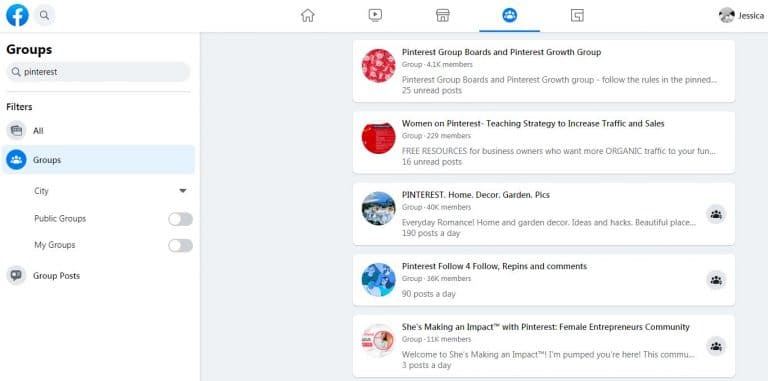Open Pinterest Follow 4 Follow group thumbnail
This screenshot has height=381, width=768.
pyautogui.click(x=379, y=280)
